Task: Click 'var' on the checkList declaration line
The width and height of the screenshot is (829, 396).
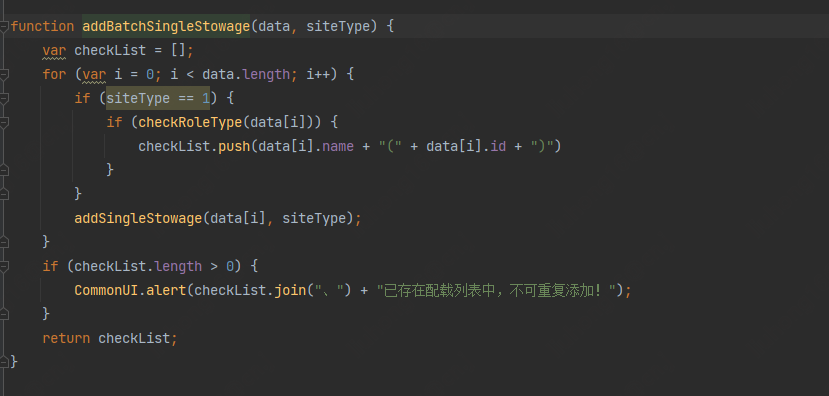Action: coord(54,50)
